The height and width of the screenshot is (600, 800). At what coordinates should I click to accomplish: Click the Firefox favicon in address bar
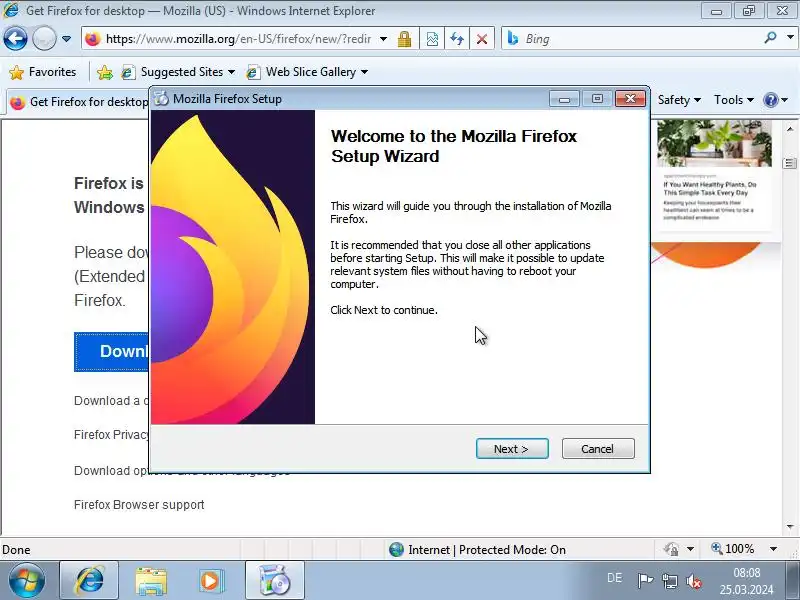click(x=93, y=39)
